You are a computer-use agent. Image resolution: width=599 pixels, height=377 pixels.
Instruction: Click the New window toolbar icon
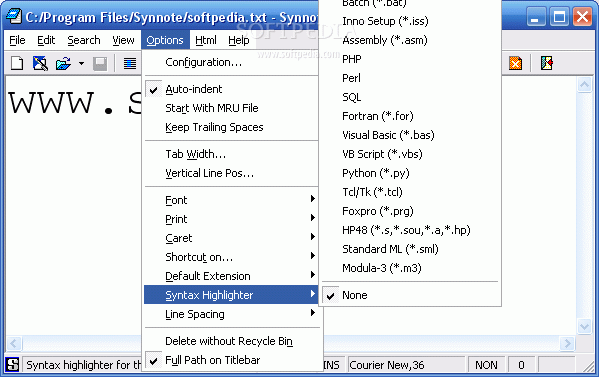click(40, 63)
